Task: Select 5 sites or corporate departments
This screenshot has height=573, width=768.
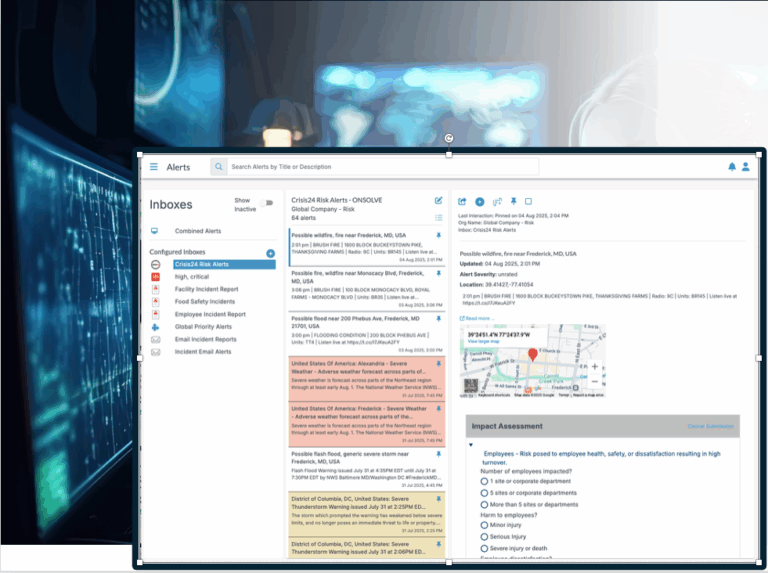Action: [x=484, y=493]
